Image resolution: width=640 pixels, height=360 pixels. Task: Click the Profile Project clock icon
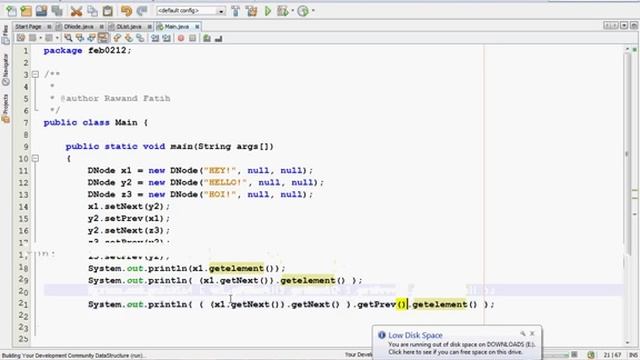click(303, 11)
